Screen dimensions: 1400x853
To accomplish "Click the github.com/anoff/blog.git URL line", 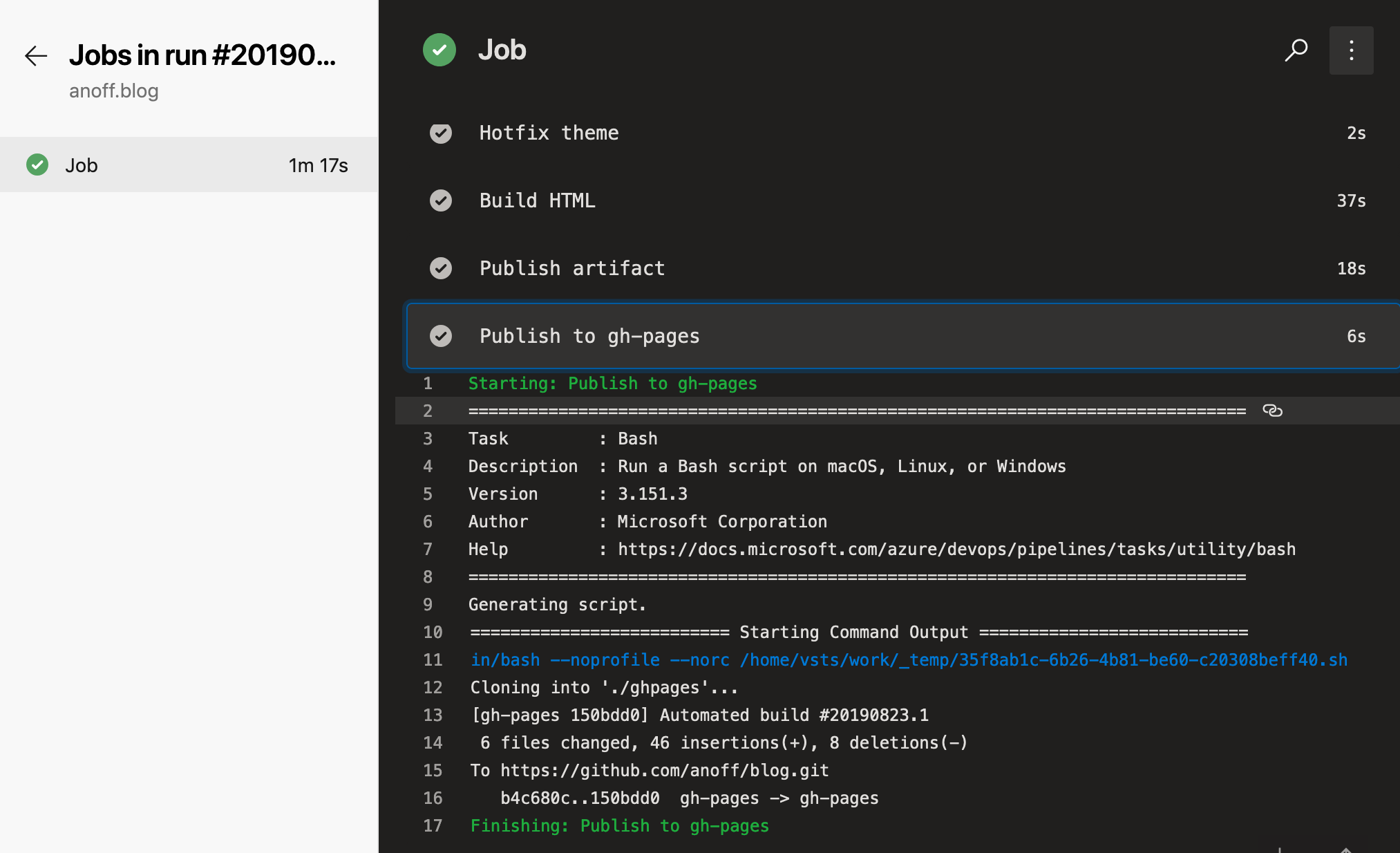I will (649, 770).
